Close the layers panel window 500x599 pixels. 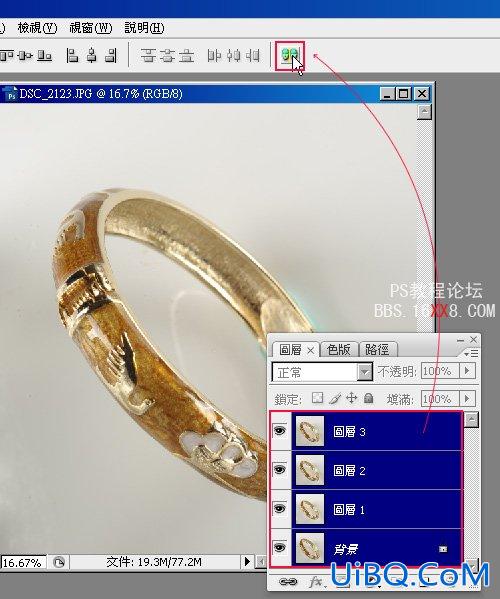pyautogui.click(x=474, y=339)
